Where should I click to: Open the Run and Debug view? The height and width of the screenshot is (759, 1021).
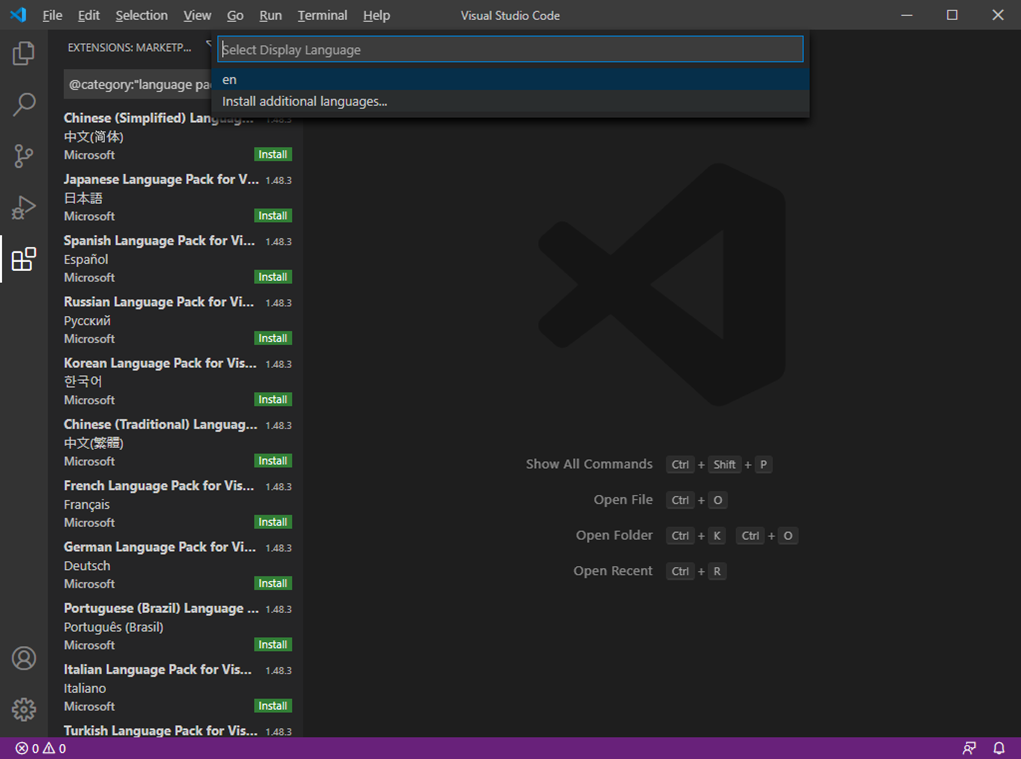click(23, 208)
